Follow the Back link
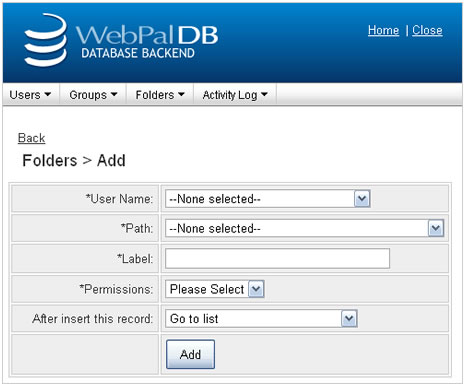The image size is (465, 385). (x=31, y=138)
